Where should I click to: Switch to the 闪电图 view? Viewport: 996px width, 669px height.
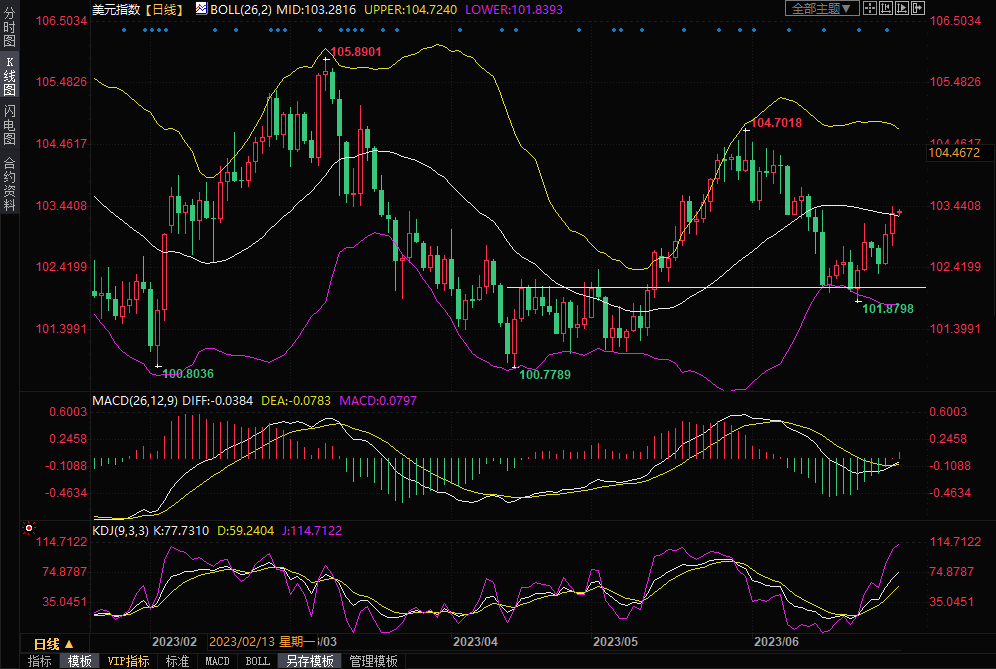tap(9, 123)
